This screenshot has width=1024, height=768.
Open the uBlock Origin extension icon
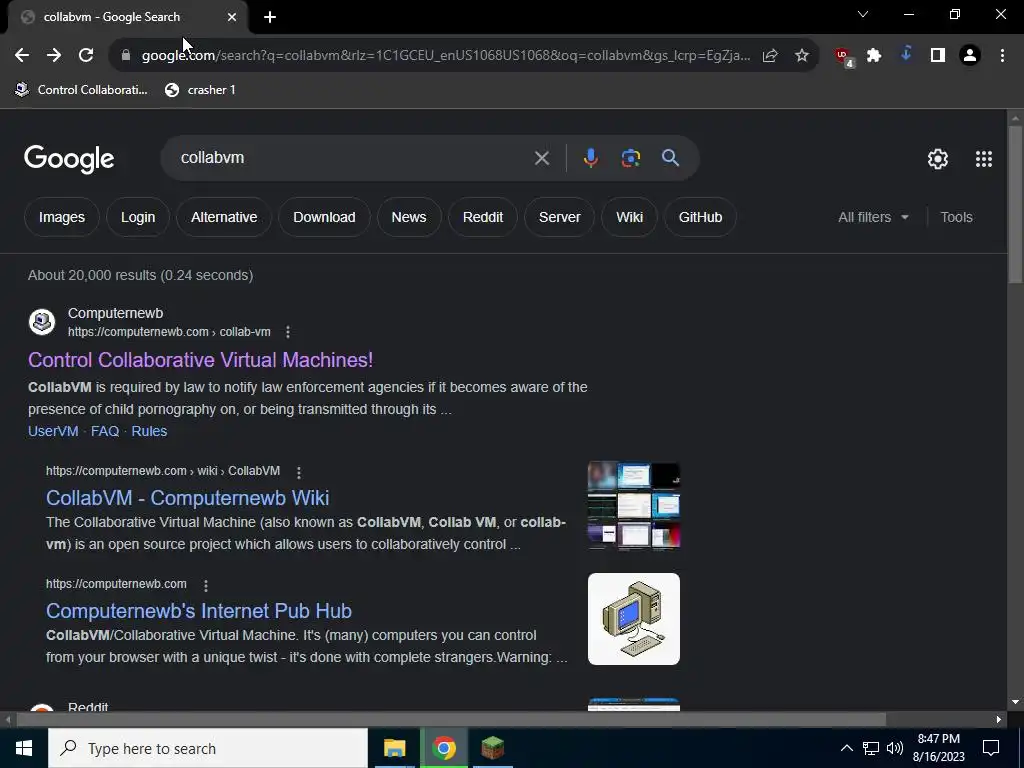tap(844, 57)
